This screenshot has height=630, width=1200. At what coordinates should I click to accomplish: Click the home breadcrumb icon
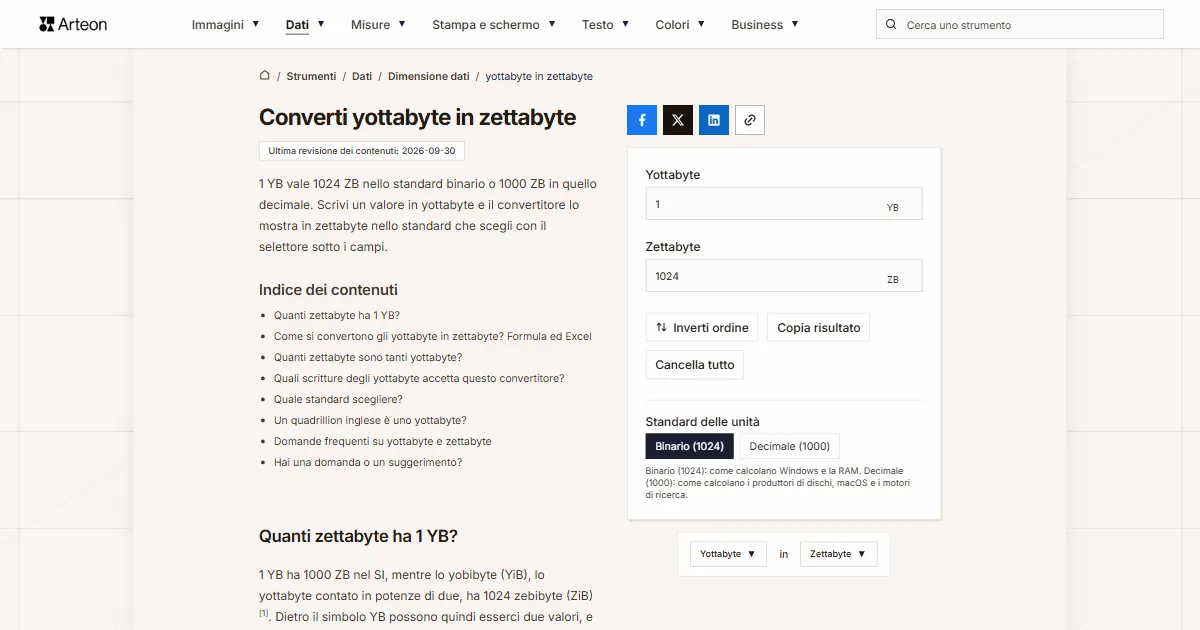click(x=264, y=75)
